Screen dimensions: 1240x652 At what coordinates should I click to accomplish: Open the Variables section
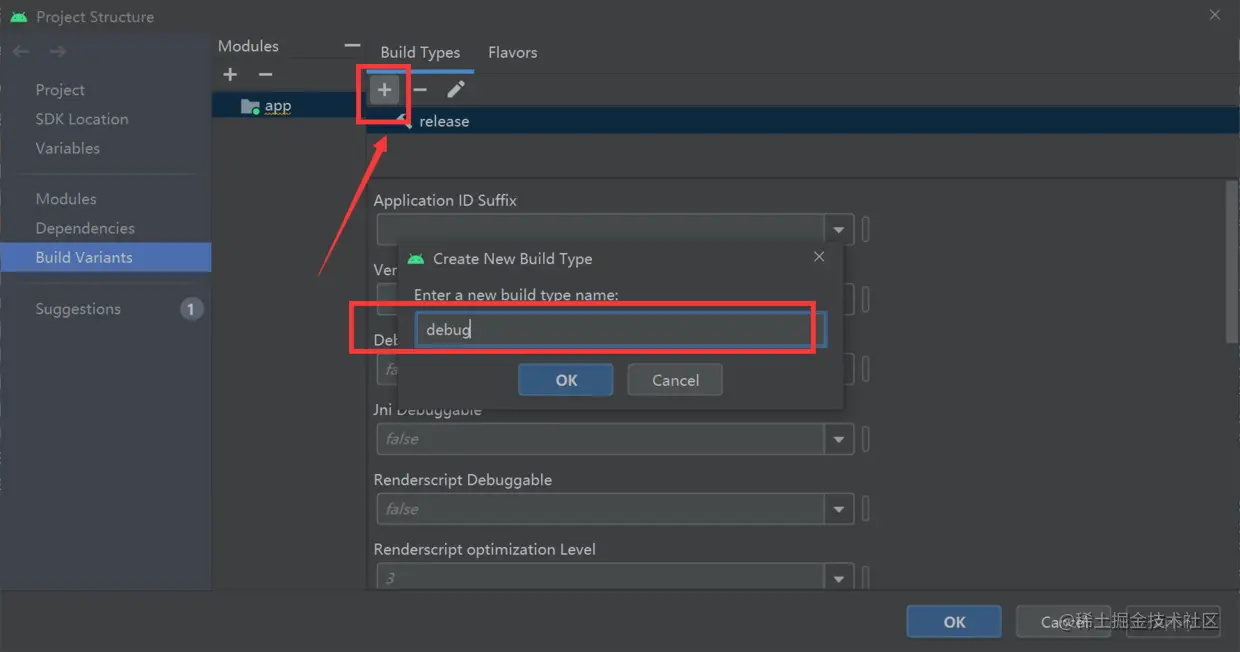point(68,148)
